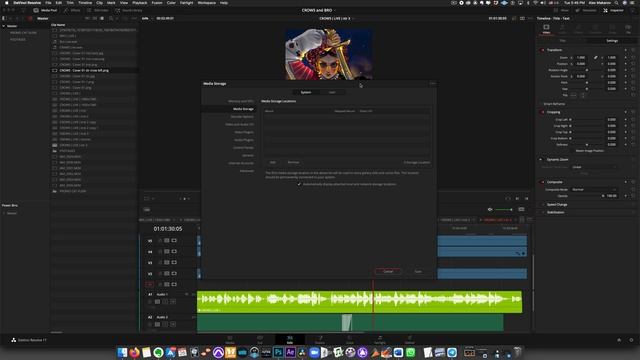640x360 pixels.
Task: Switch to the System preferences tab
Action: 306,92
